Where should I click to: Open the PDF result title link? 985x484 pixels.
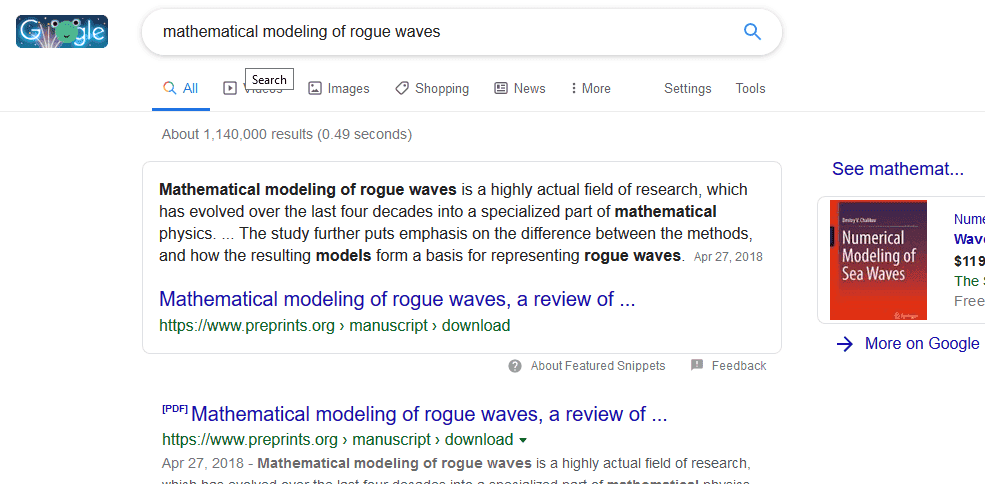point(429,414)
